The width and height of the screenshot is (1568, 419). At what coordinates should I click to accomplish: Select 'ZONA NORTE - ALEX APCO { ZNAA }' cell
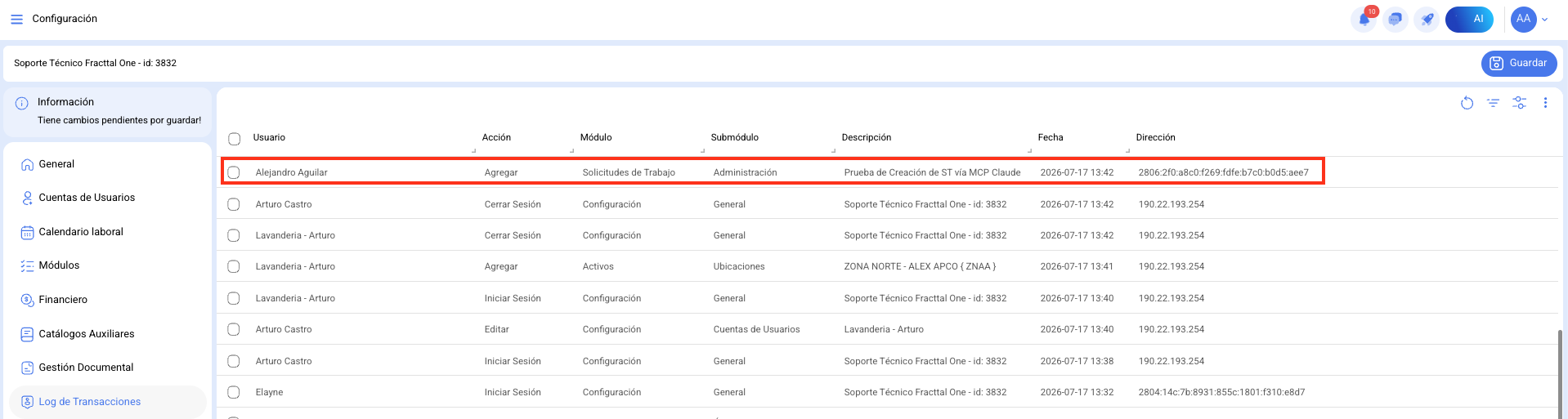pyautogui.click(x=920, y=266)
